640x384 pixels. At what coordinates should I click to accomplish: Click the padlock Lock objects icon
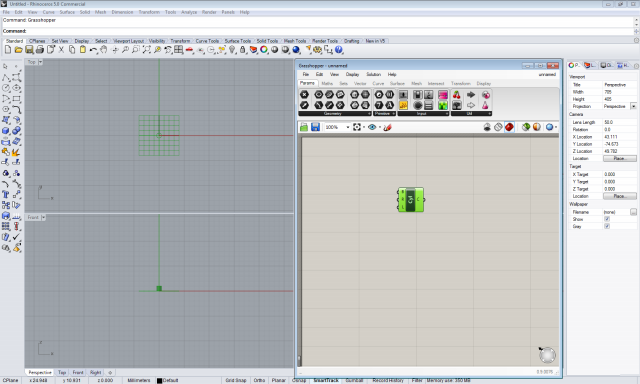242,50
